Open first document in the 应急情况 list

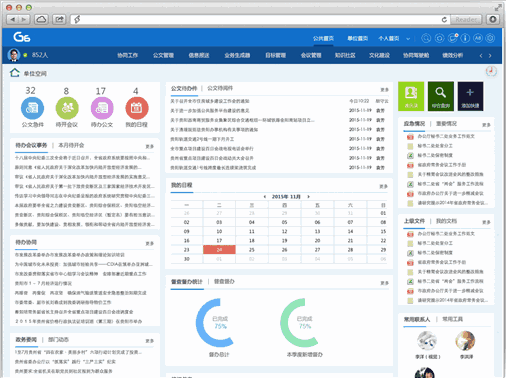pyautogui.click(x=446, y=136)
